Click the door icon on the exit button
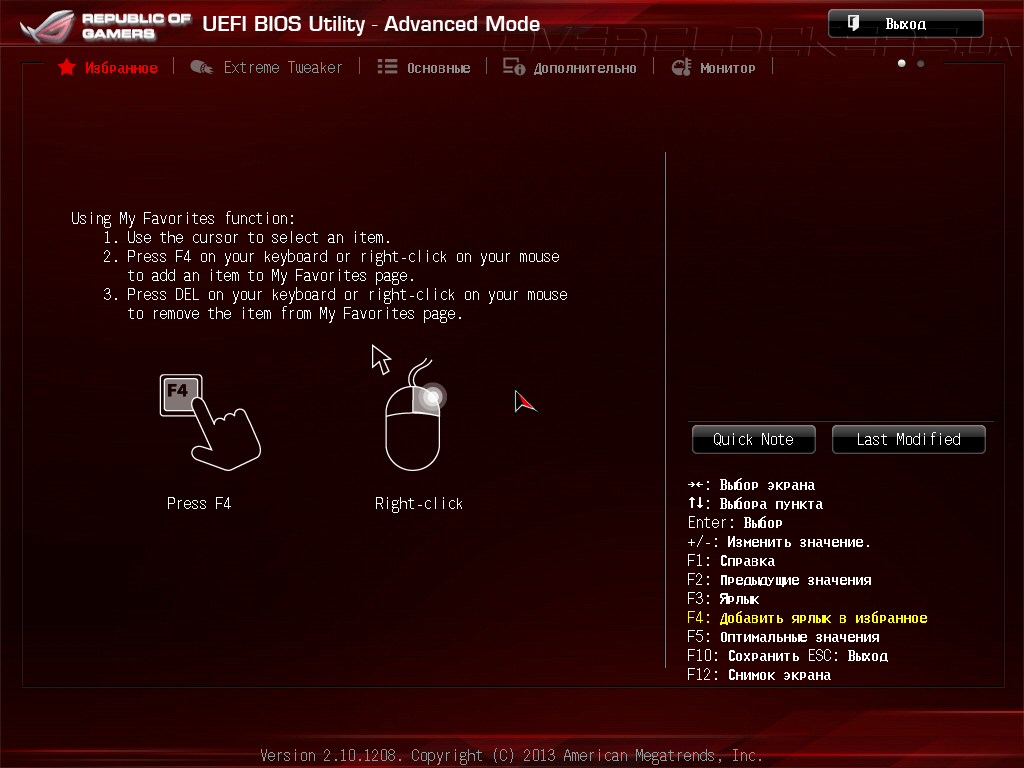 [854, 24]
